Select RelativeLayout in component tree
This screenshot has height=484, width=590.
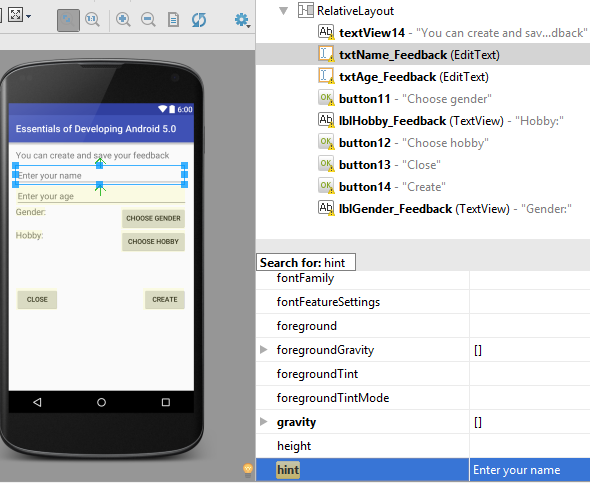tap(355, 11)
